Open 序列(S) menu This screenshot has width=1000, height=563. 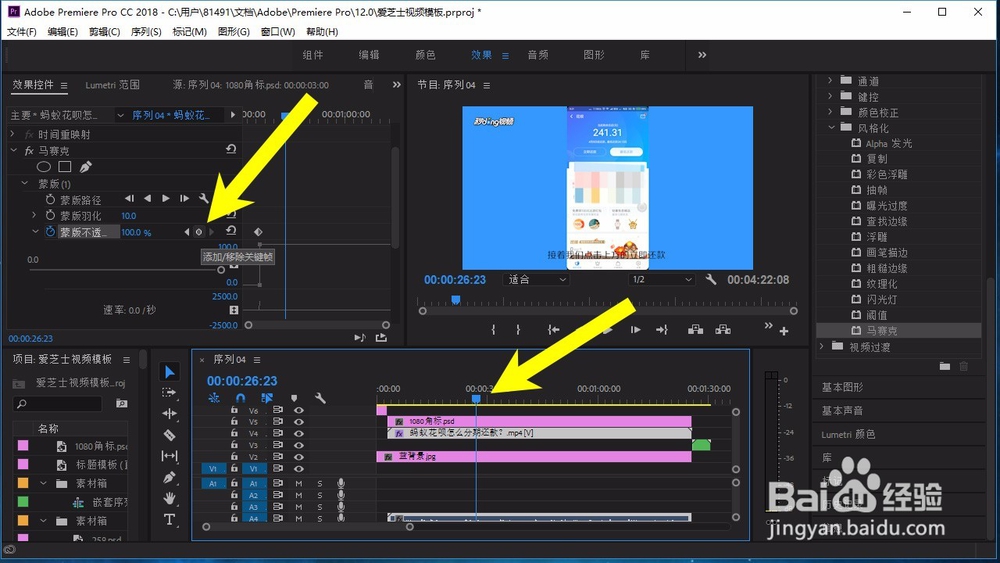pos(146,31)
